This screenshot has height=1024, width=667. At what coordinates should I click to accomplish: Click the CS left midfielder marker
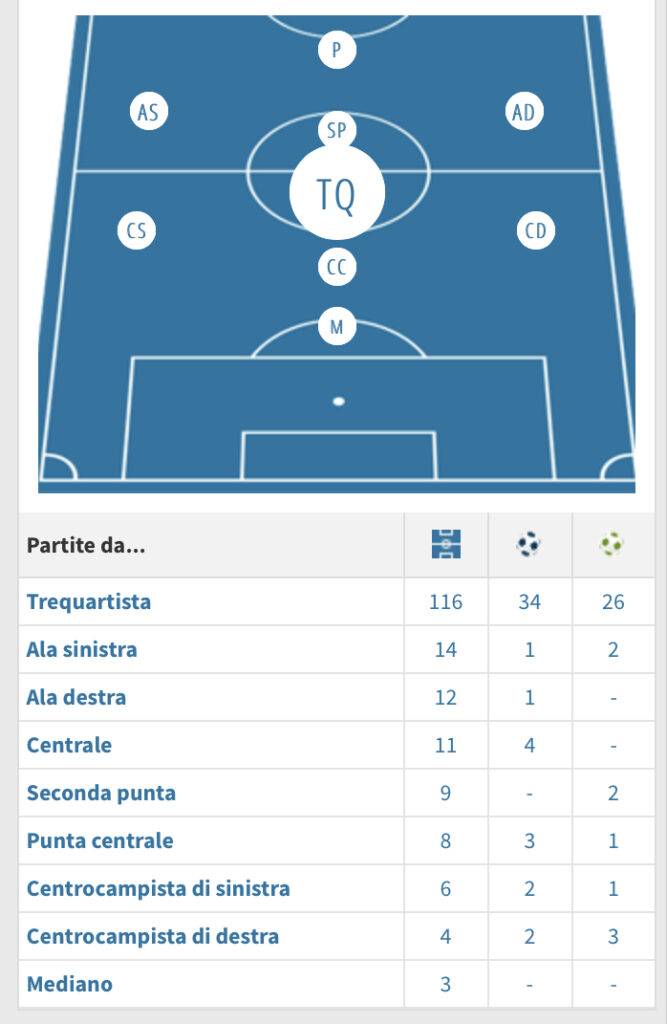(x=136, y=231)
